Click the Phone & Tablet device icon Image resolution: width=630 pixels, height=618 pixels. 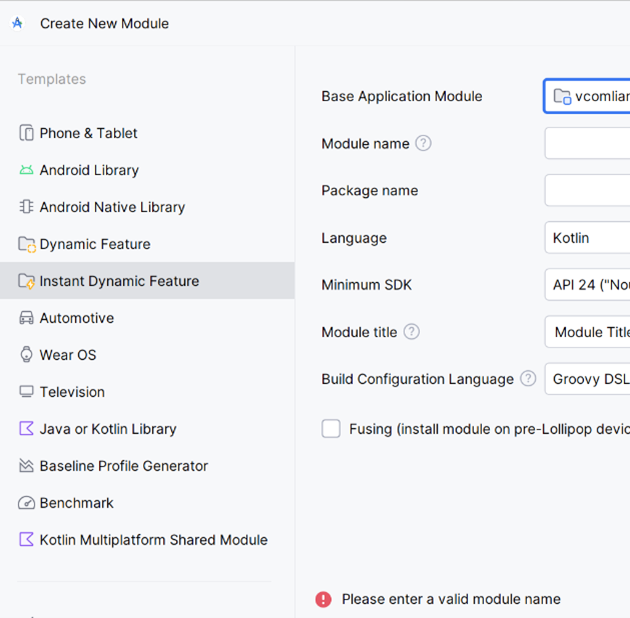point(27,133)
